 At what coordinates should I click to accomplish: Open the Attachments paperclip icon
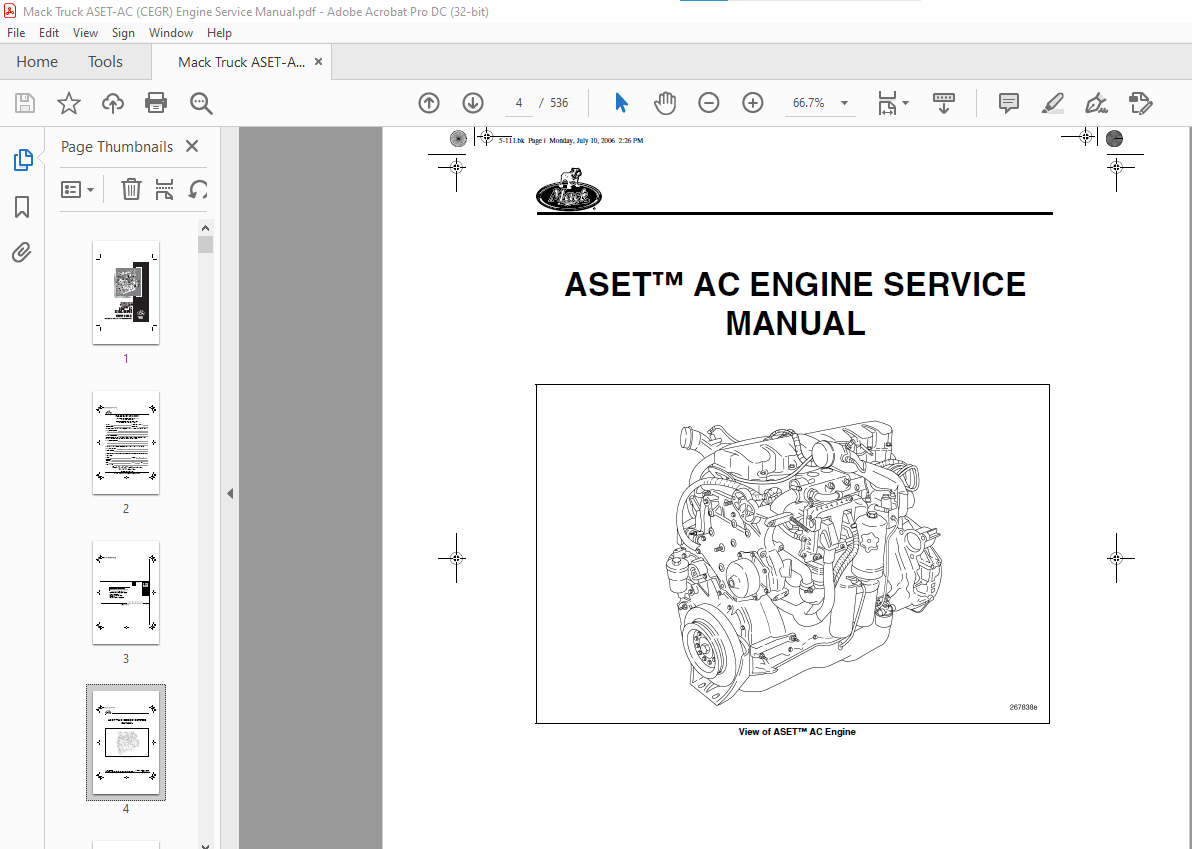click(x=22, y=252)
